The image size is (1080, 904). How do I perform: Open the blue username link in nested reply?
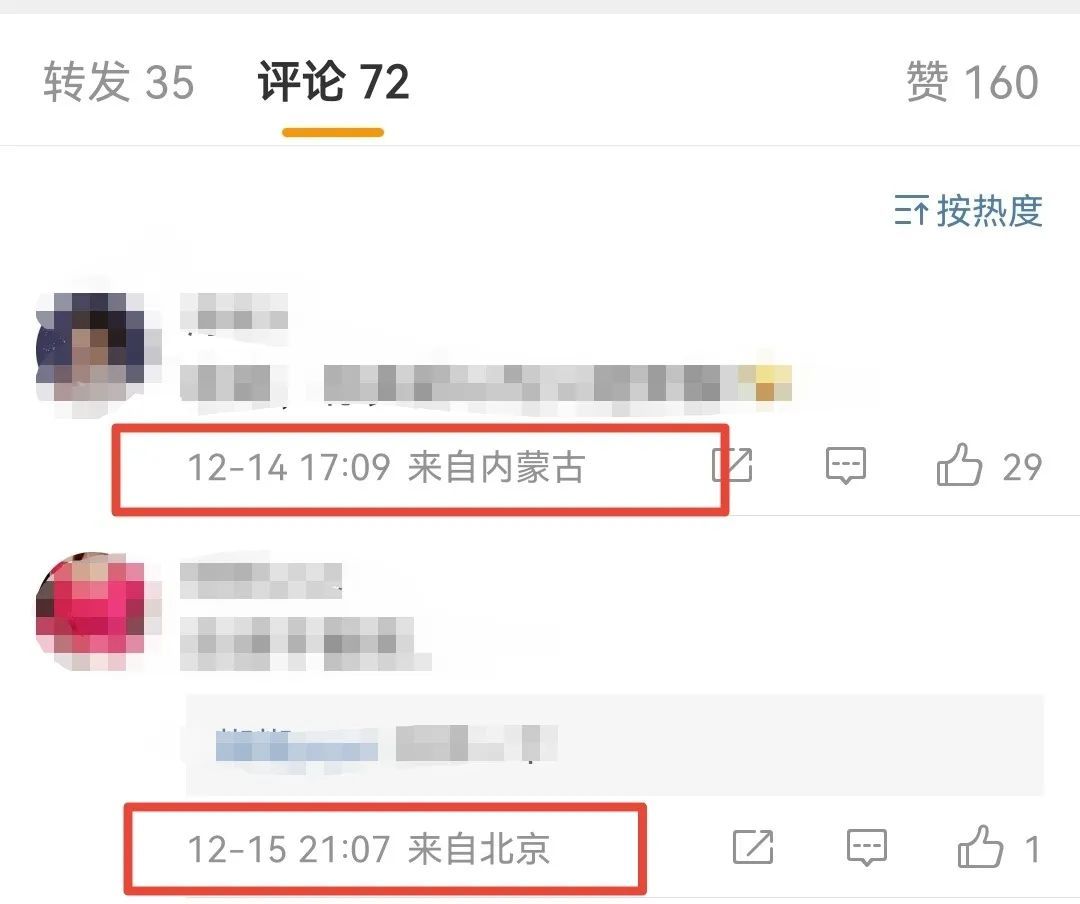tap(297, 744)
